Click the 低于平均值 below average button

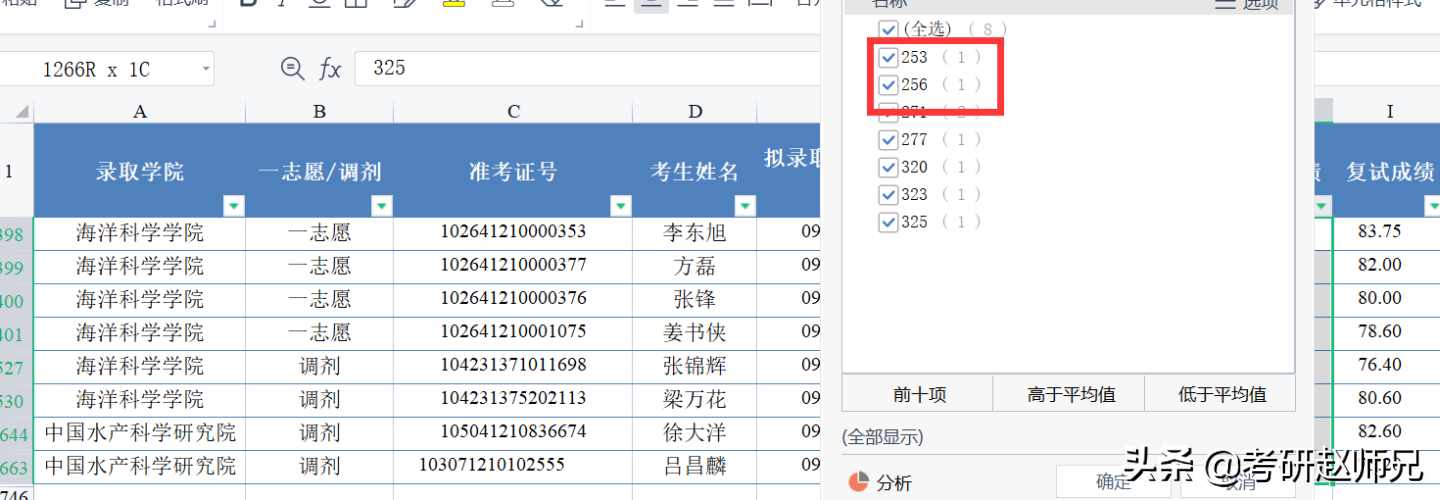tap(1221, 394)
